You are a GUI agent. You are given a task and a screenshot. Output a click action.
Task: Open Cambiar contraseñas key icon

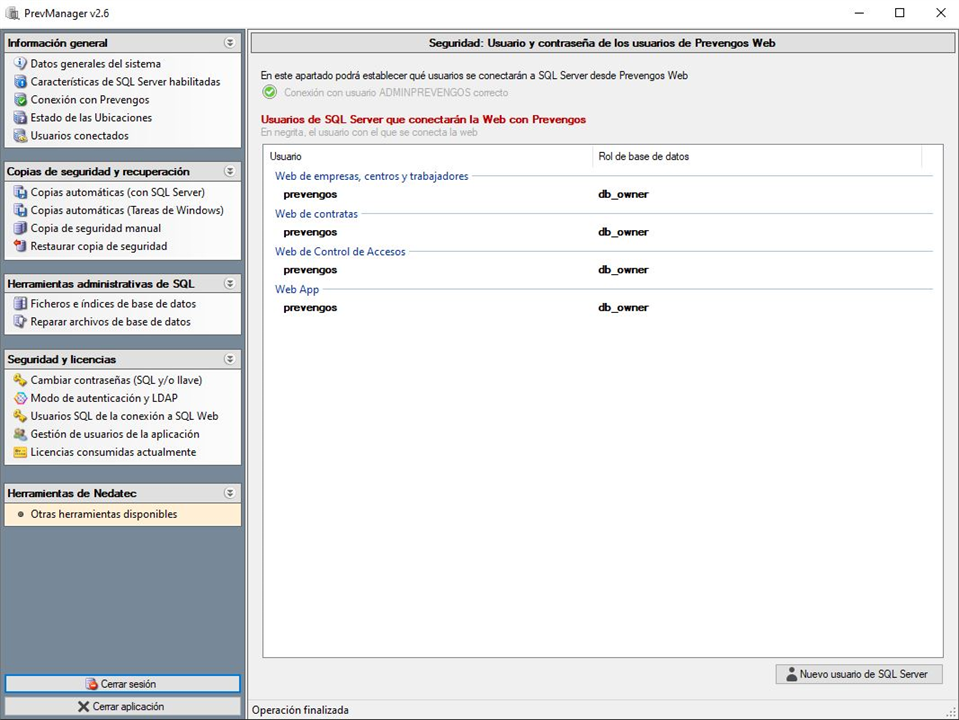pos(20,380)
